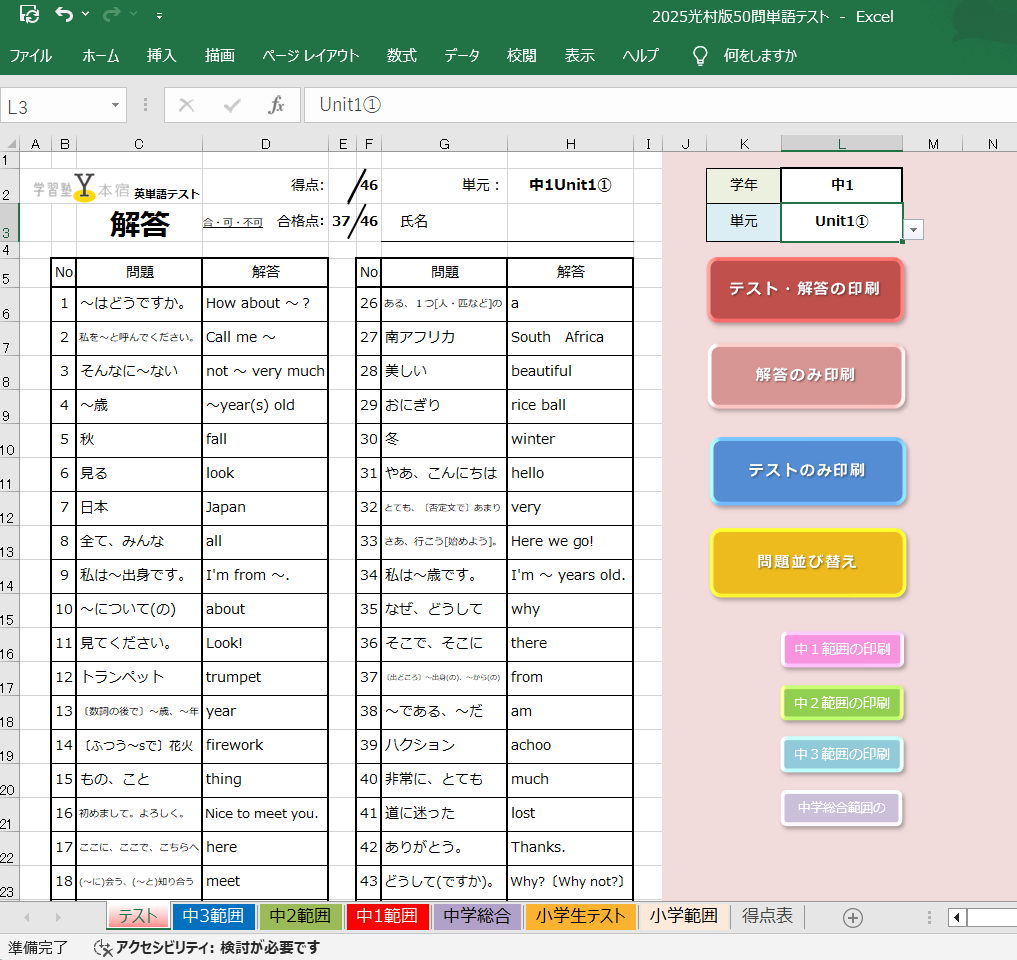
Task: Click the accessibility status icon in status bar
Action: tap(102, 948)
